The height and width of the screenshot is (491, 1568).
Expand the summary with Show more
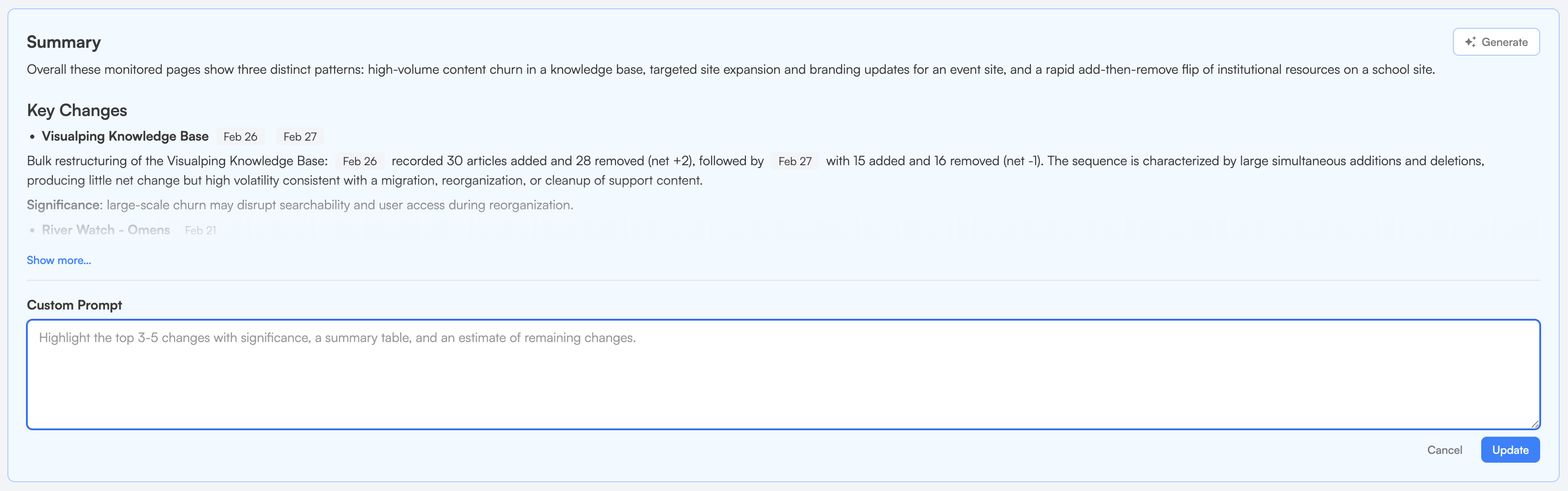(58, 260)
